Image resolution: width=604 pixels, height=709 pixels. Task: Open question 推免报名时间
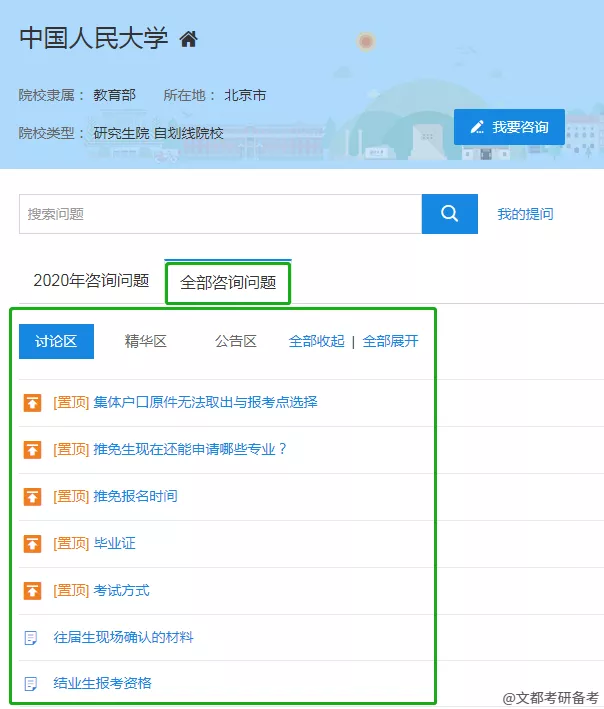point(135,496)
